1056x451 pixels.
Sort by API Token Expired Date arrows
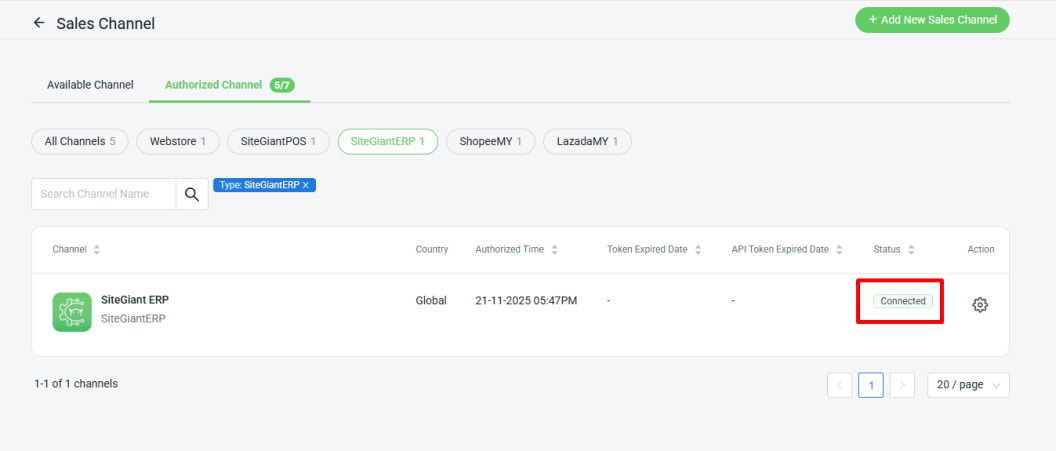(840, 250)
